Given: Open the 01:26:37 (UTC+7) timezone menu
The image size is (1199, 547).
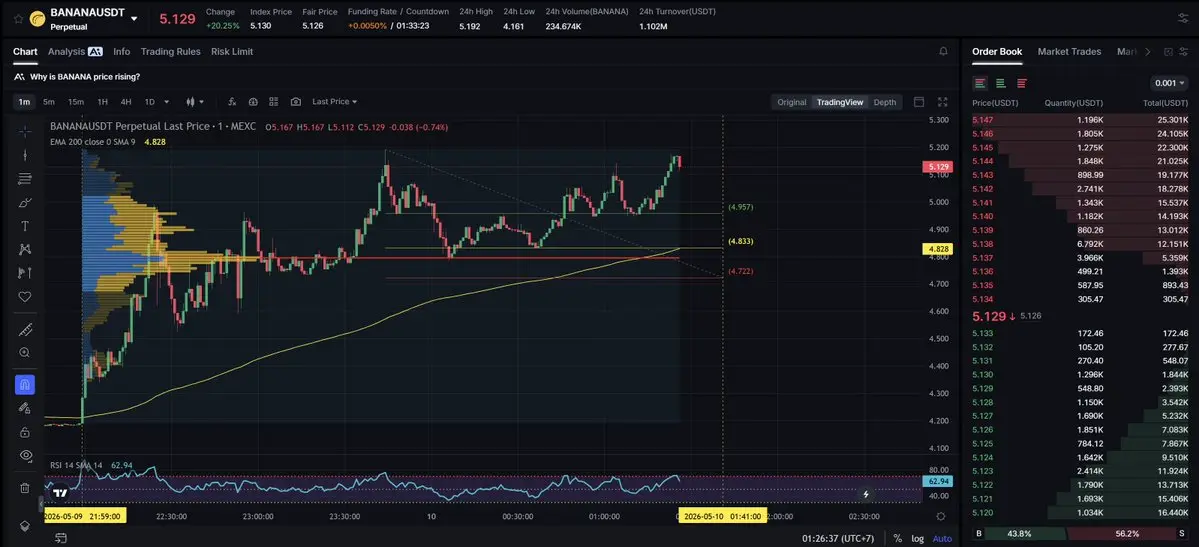Looking at the screenshot, I should pos(838,539).
